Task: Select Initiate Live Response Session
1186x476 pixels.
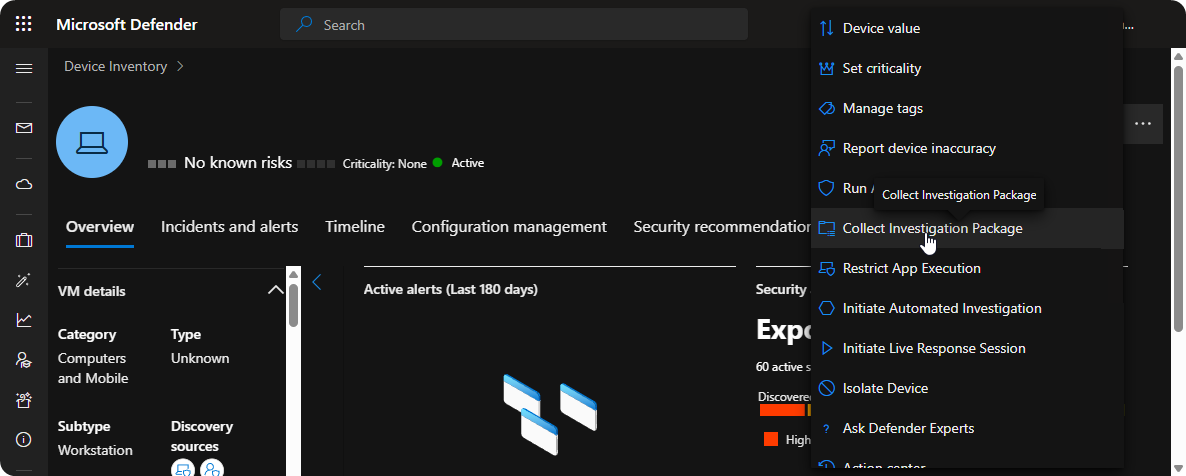Action: coord(934,348)
